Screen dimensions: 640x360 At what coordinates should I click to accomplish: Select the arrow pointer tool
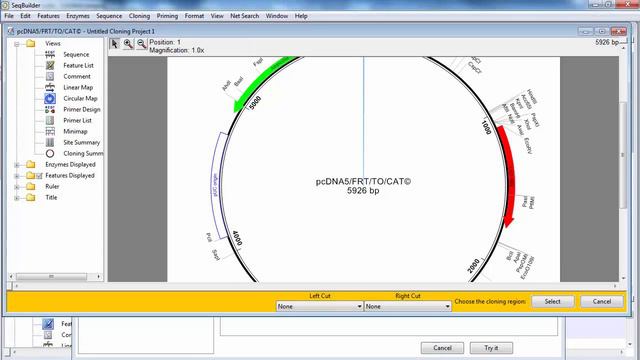[x=115, y=44]
